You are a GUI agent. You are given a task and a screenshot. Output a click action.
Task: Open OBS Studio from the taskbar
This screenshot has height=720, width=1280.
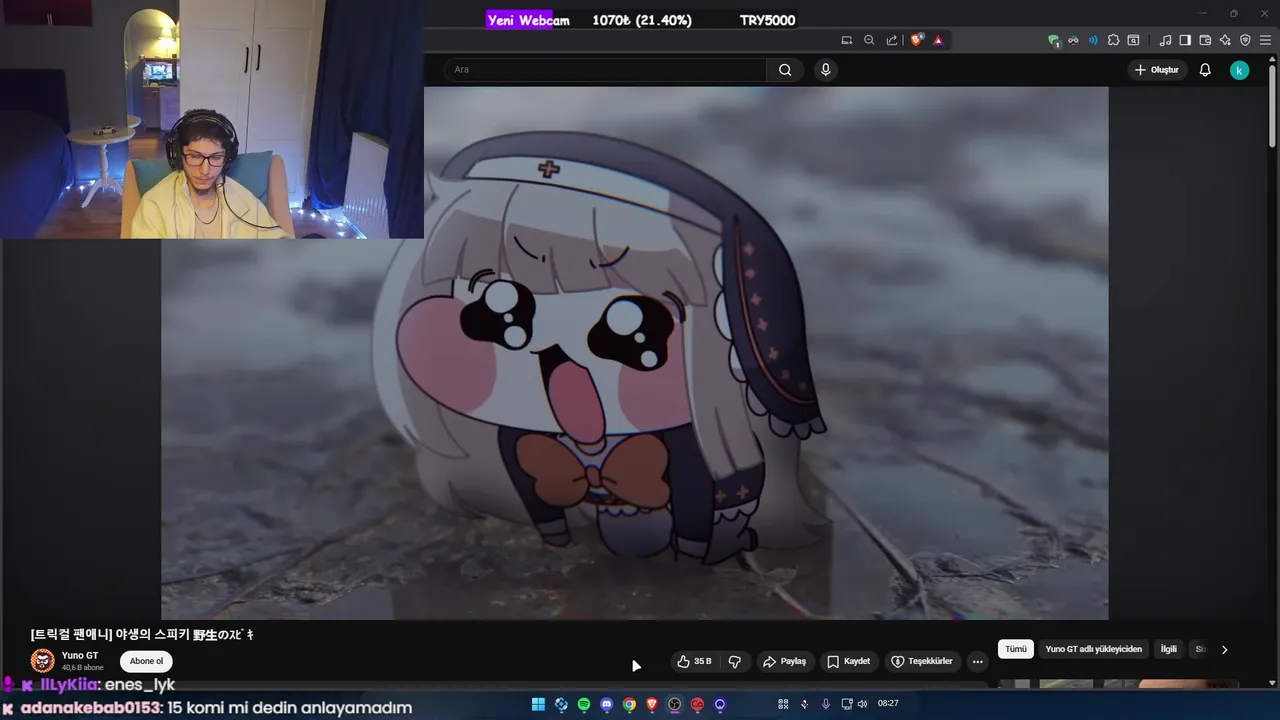[675, 704]
